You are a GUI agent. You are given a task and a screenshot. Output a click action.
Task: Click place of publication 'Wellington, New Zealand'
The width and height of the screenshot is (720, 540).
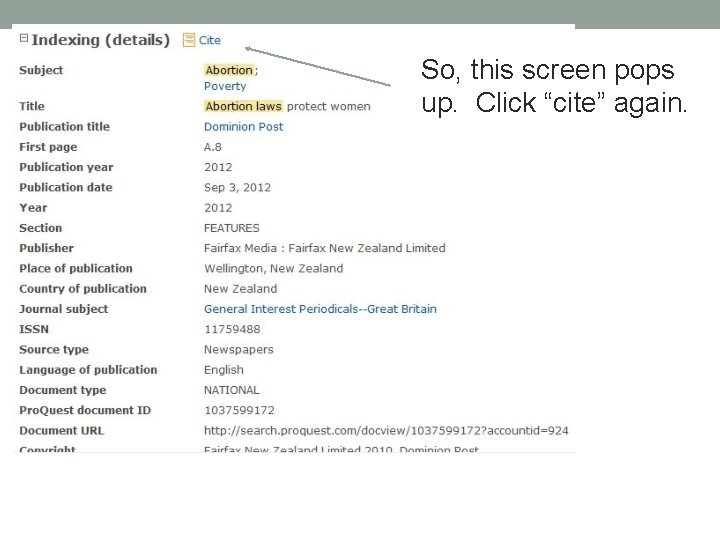(273, 269)
